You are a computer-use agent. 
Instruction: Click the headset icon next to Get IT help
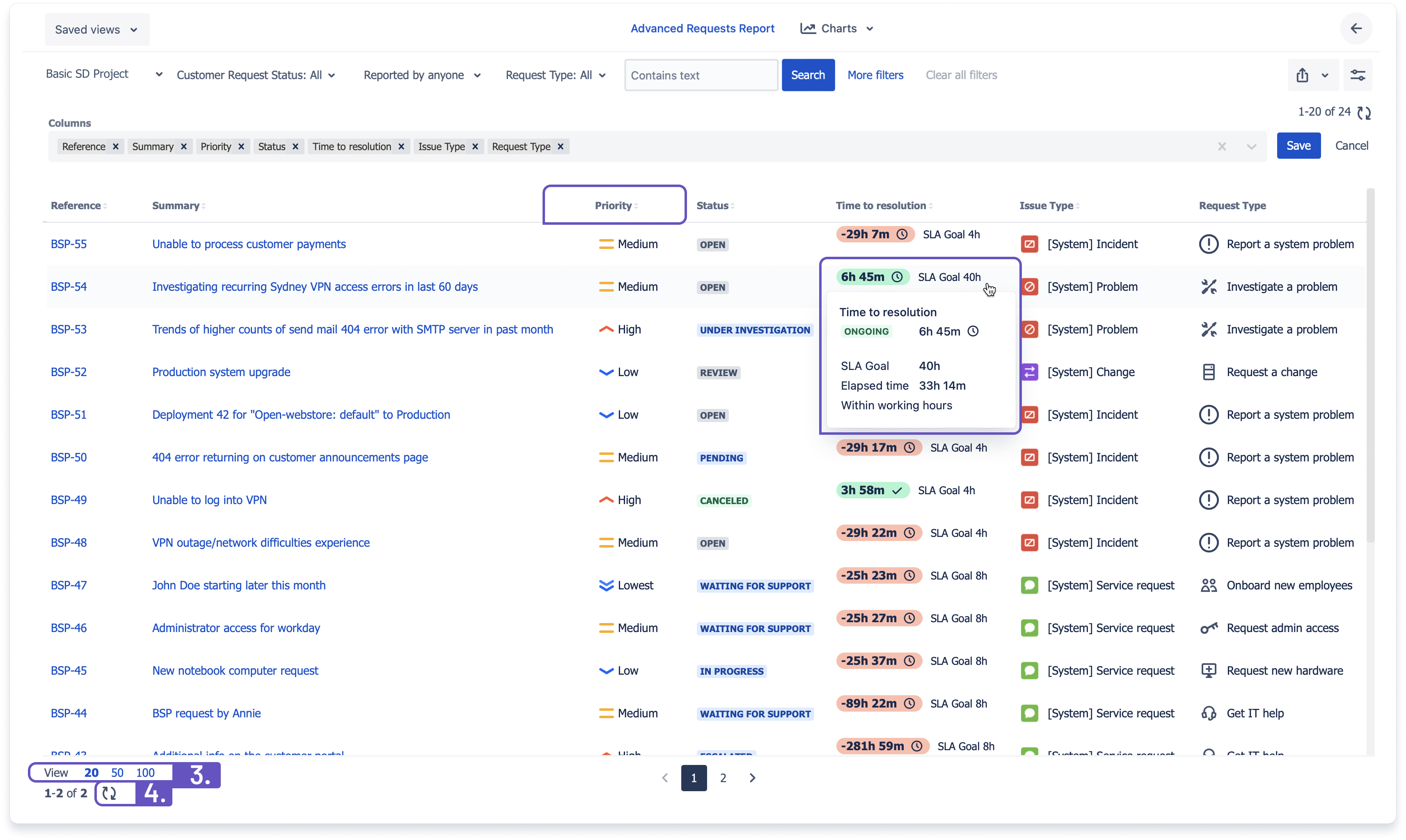tap(1209, 712)
